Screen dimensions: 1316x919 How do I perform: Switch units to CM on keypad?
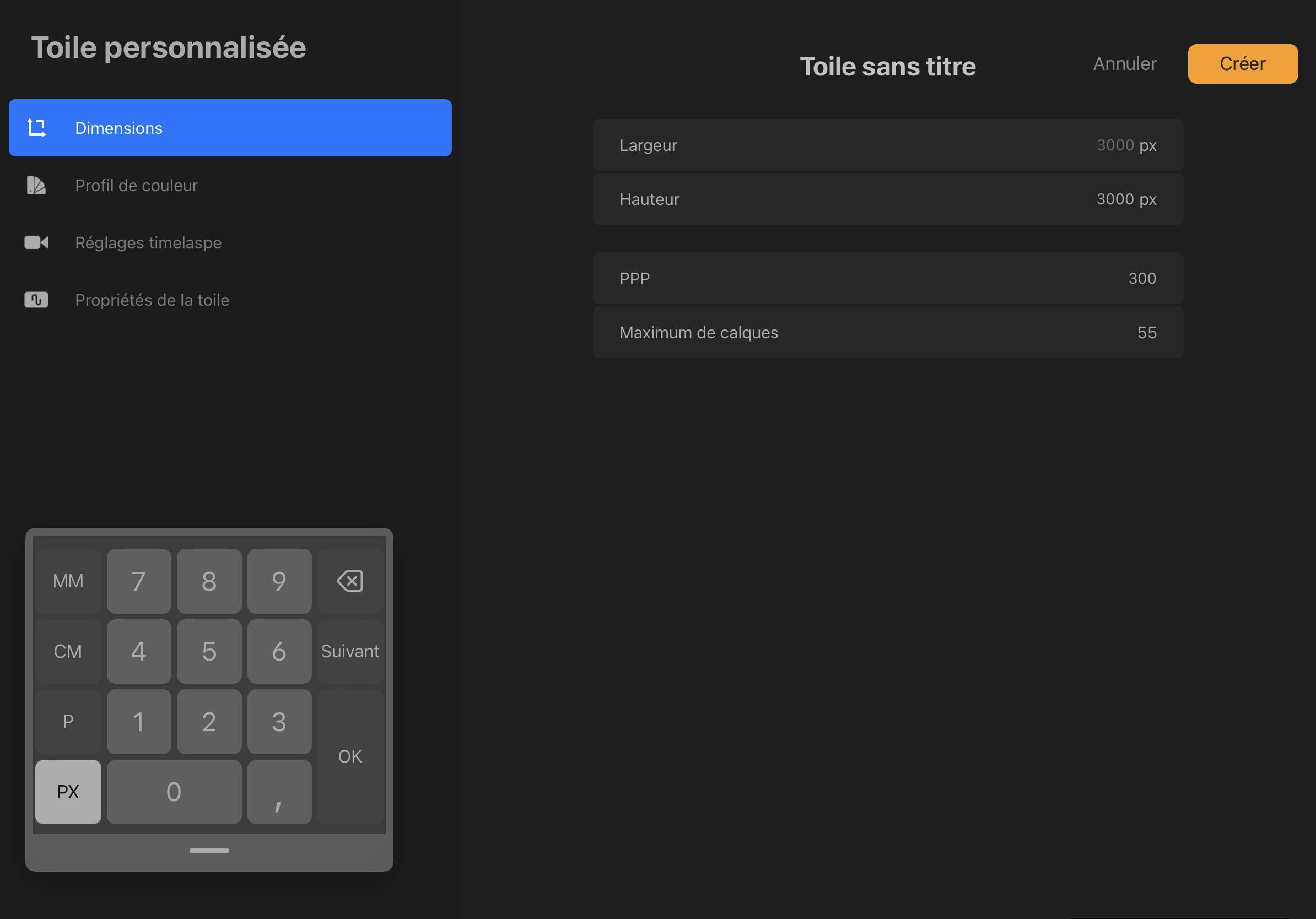(x=68, y=651)
